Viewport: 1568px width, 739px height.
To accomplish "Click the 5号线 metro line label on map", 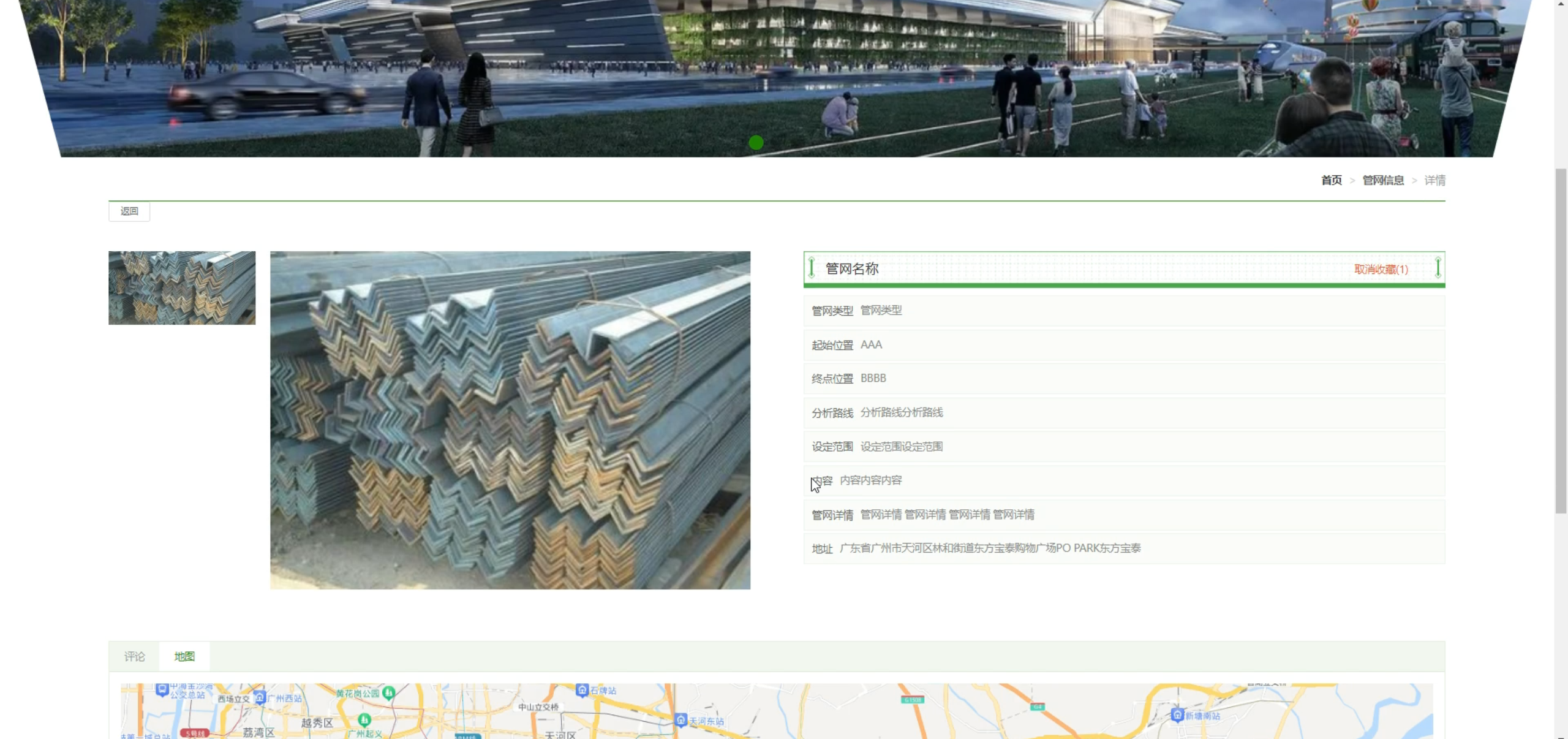I will click(x=195, y=733).
